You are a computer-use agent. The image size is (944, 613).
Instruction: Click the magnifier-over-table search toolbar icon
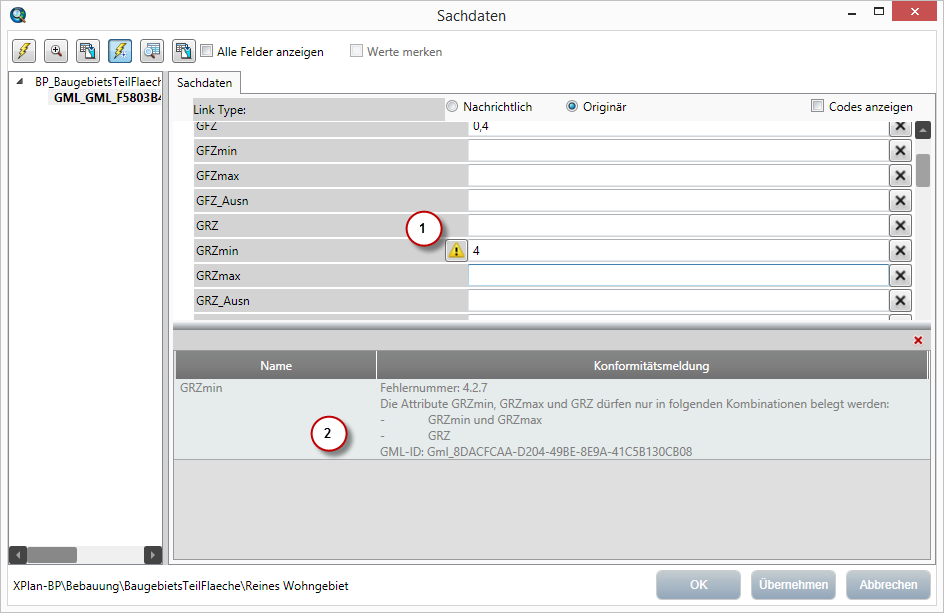click(152, 51)
